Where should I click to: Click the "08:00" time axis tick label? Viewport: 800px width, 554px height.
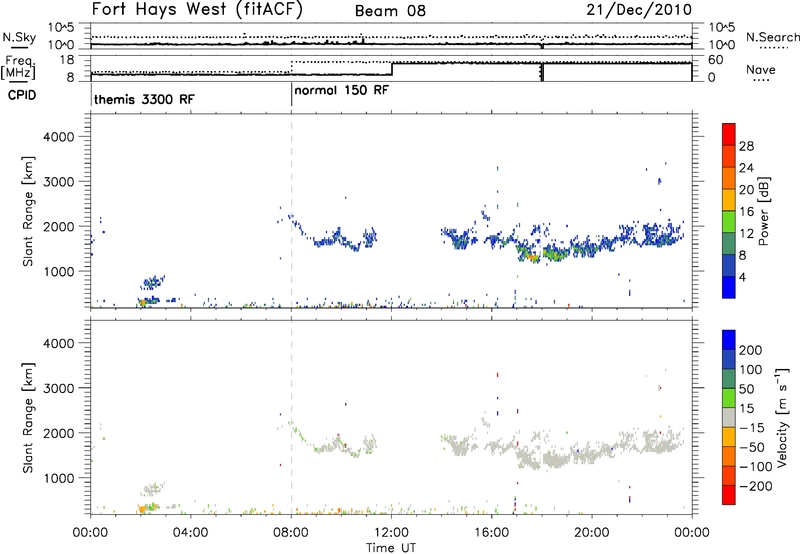(291, 533)
